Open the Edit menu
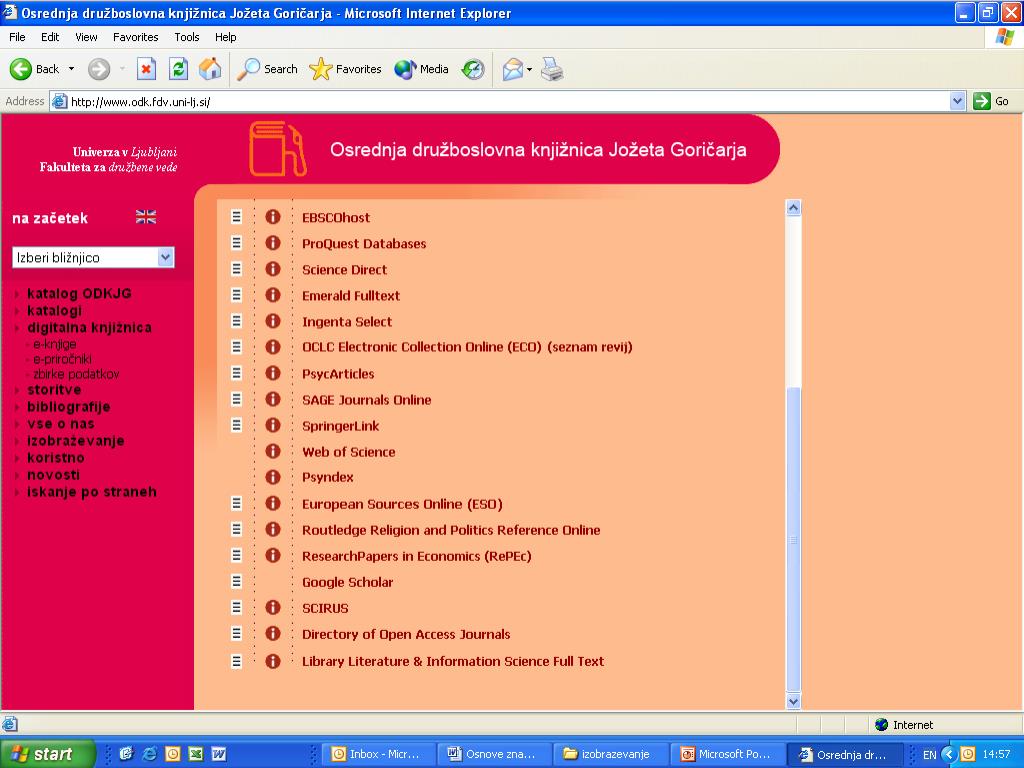The width and height of the screenshot is (1024, 768). pos(50,37)
